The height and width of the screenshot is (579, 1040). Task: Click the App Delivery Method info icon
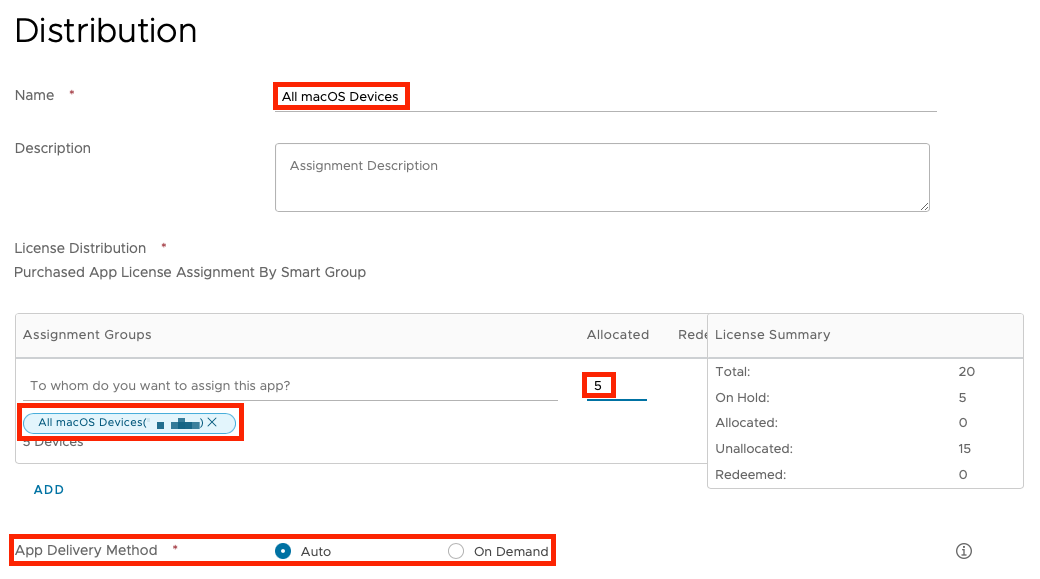[963, 550]
